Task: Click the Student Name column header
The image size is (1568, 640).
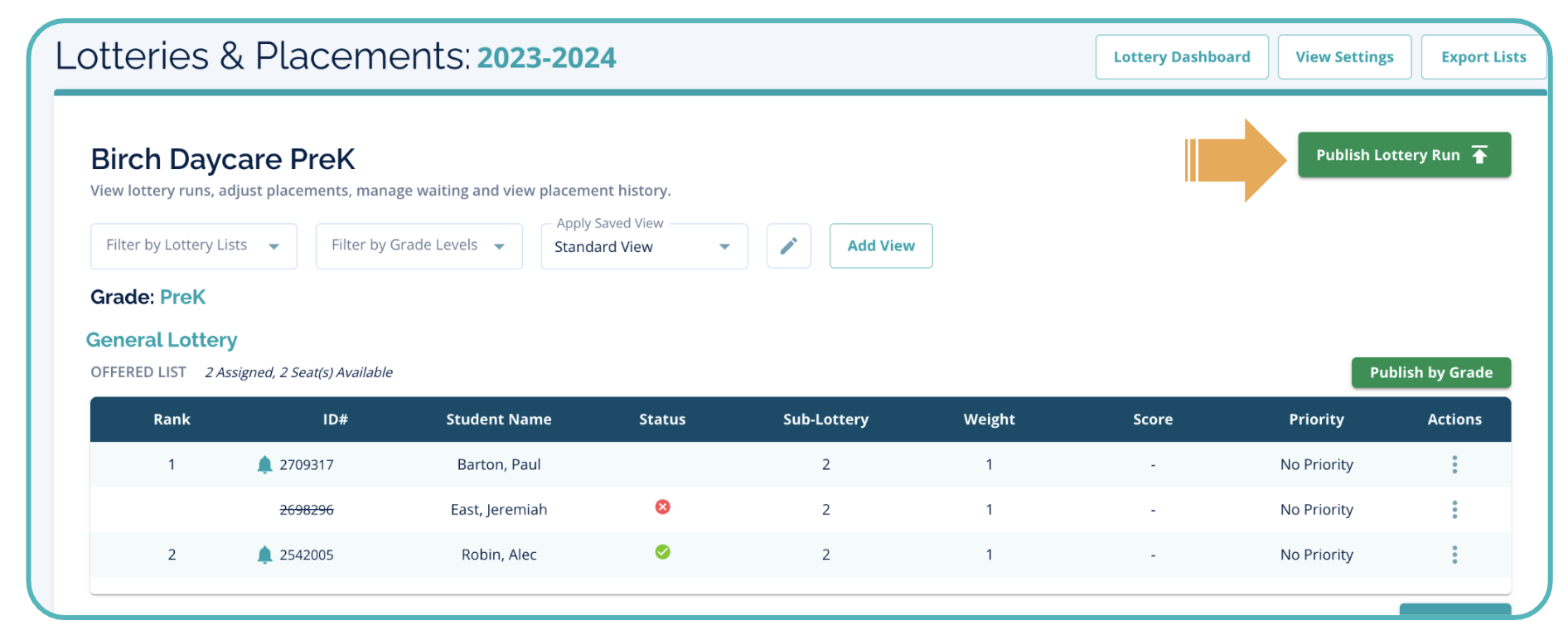Action: pyautogui.click(x=498, y=419)
